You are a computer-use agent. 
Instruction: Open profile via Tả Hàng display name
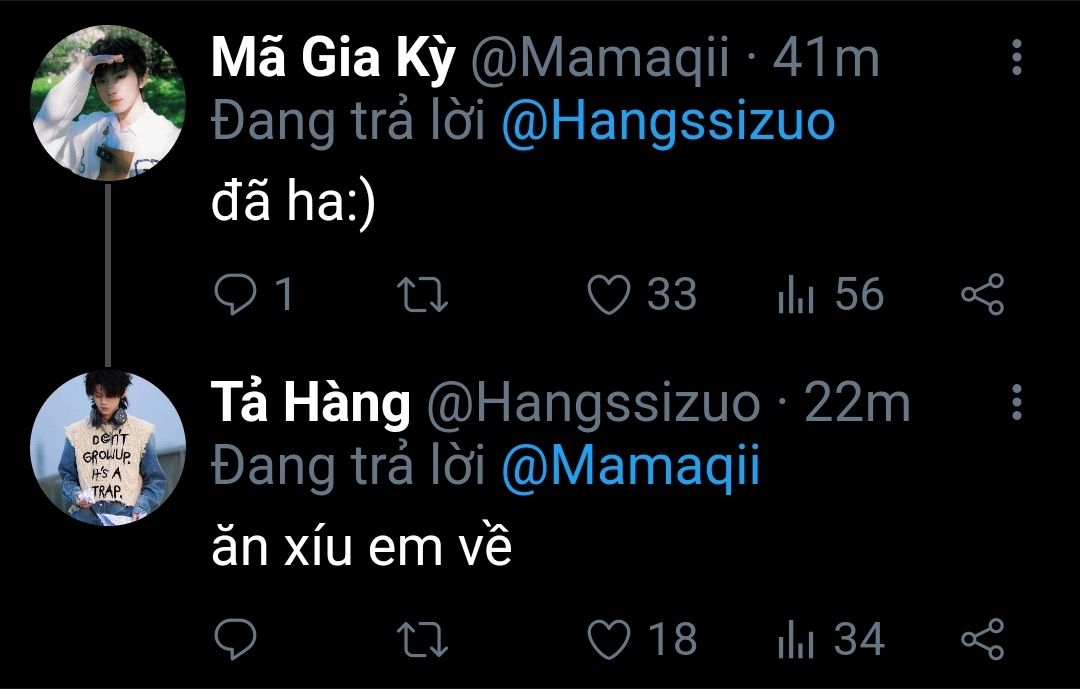point(311,404)
